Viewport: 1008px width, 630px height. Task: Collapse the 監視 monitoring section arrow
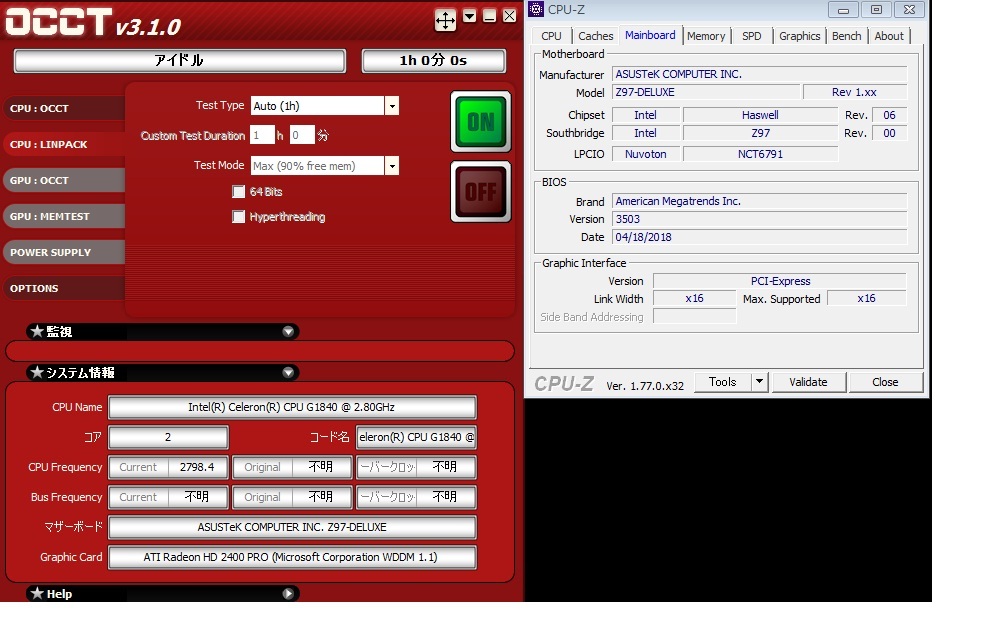(x=288, y=332)
